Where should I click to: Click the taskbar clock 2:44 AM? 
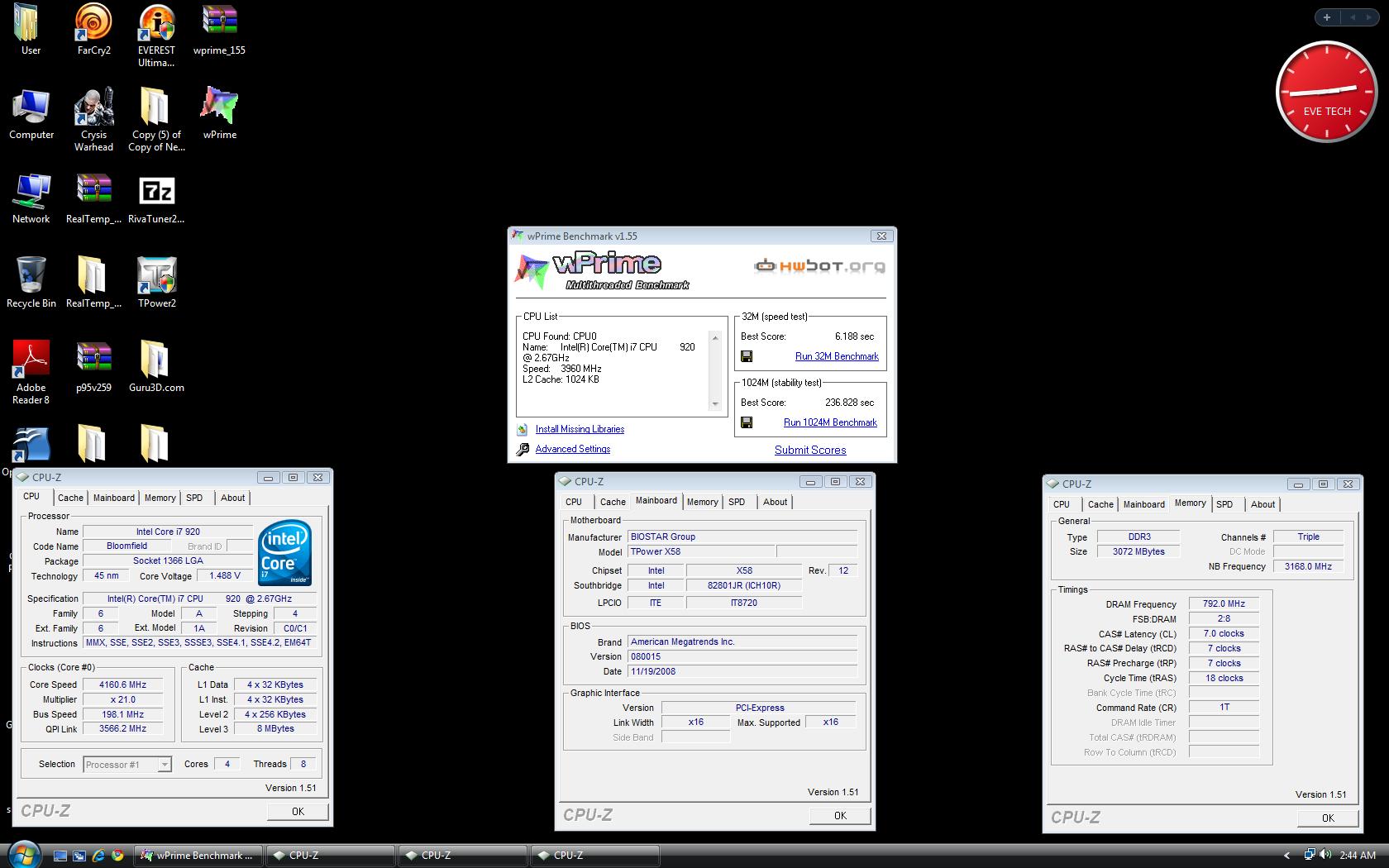[1358, 856]
